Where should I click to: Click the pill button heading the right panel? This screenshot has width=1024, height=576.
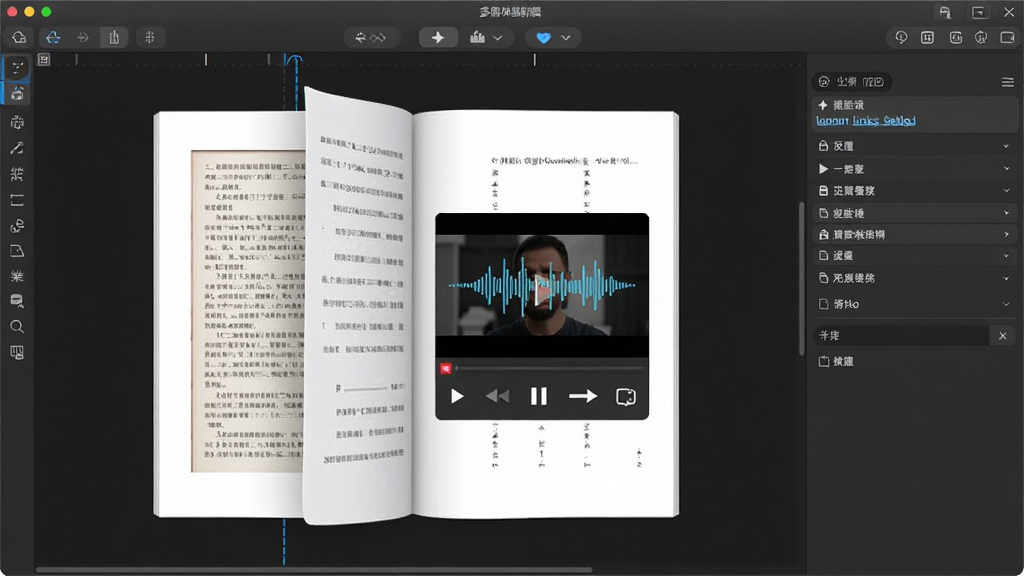click(x=853, y=82)
